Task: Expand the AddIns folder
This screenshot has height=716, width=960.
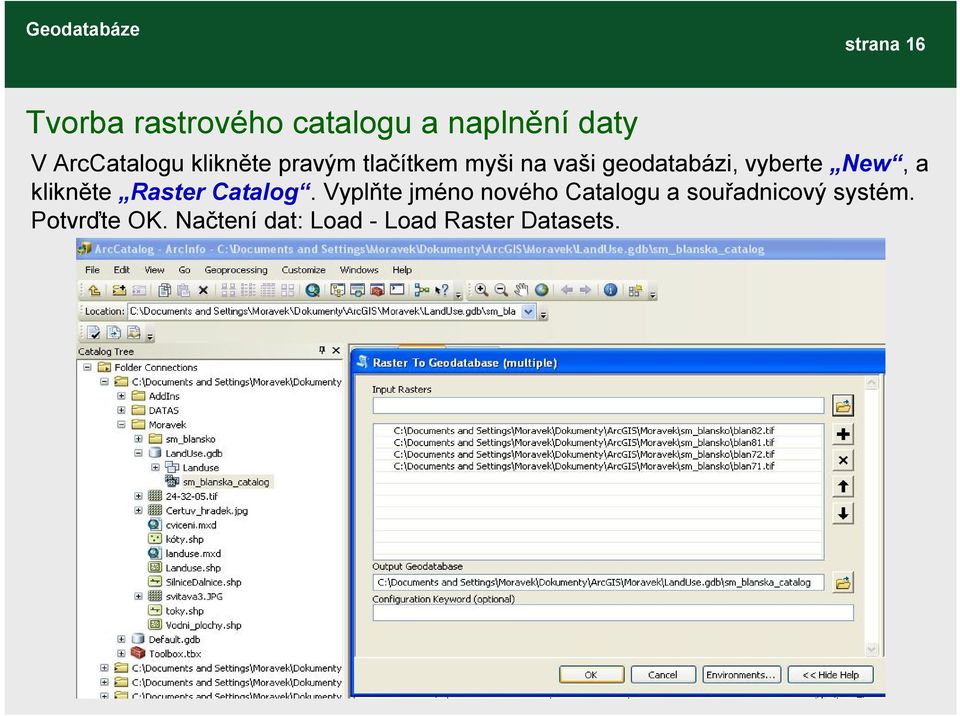Action: pyautogui.click(x=121, y=396)
